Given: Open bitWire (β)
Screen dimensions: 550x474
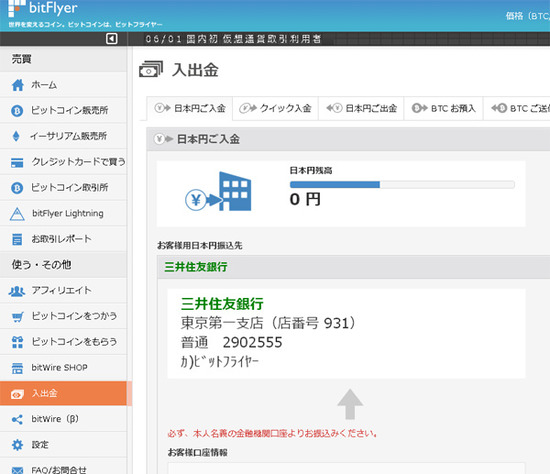Looking at the screenshot, I should [x=63, y=419].
